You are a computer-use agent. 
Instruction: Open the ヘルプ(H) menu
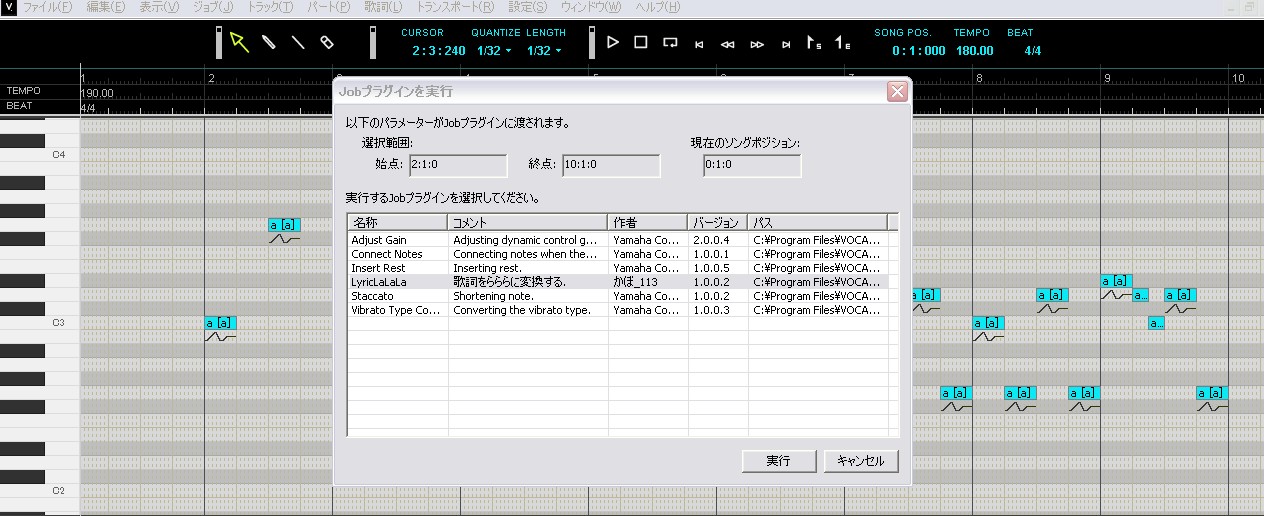[658, 7]
